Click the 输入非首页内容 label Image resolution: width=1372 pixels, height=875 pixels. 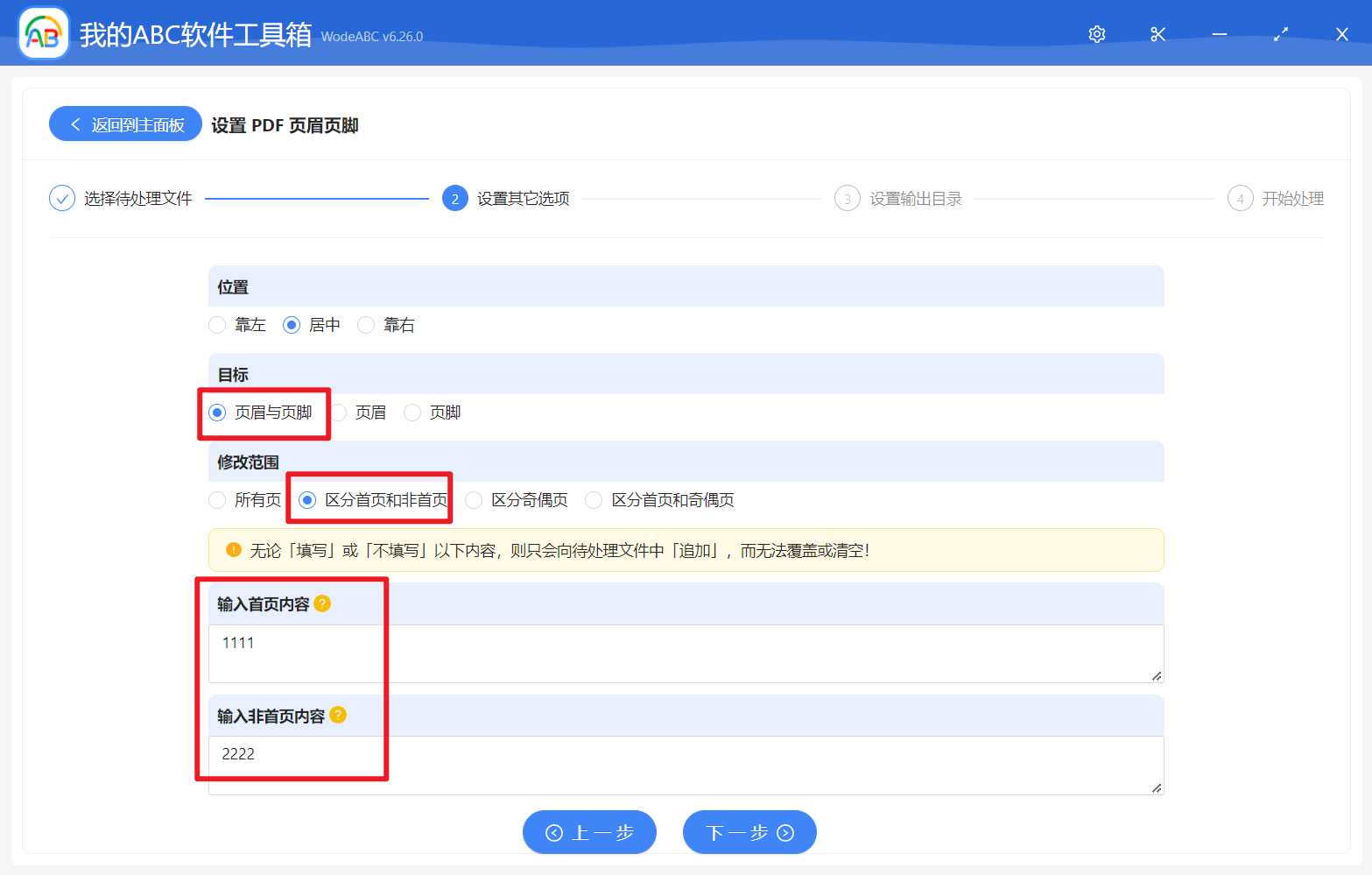pyautogui.click(x=271, y=716)
